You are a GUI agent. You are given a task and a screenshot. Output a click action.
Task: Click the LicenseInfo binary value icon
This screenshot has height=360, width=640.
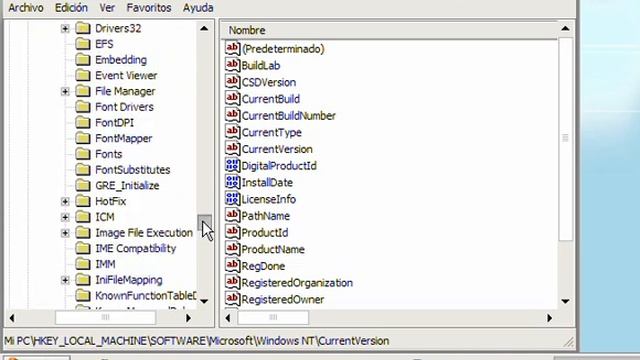[232, 199]
